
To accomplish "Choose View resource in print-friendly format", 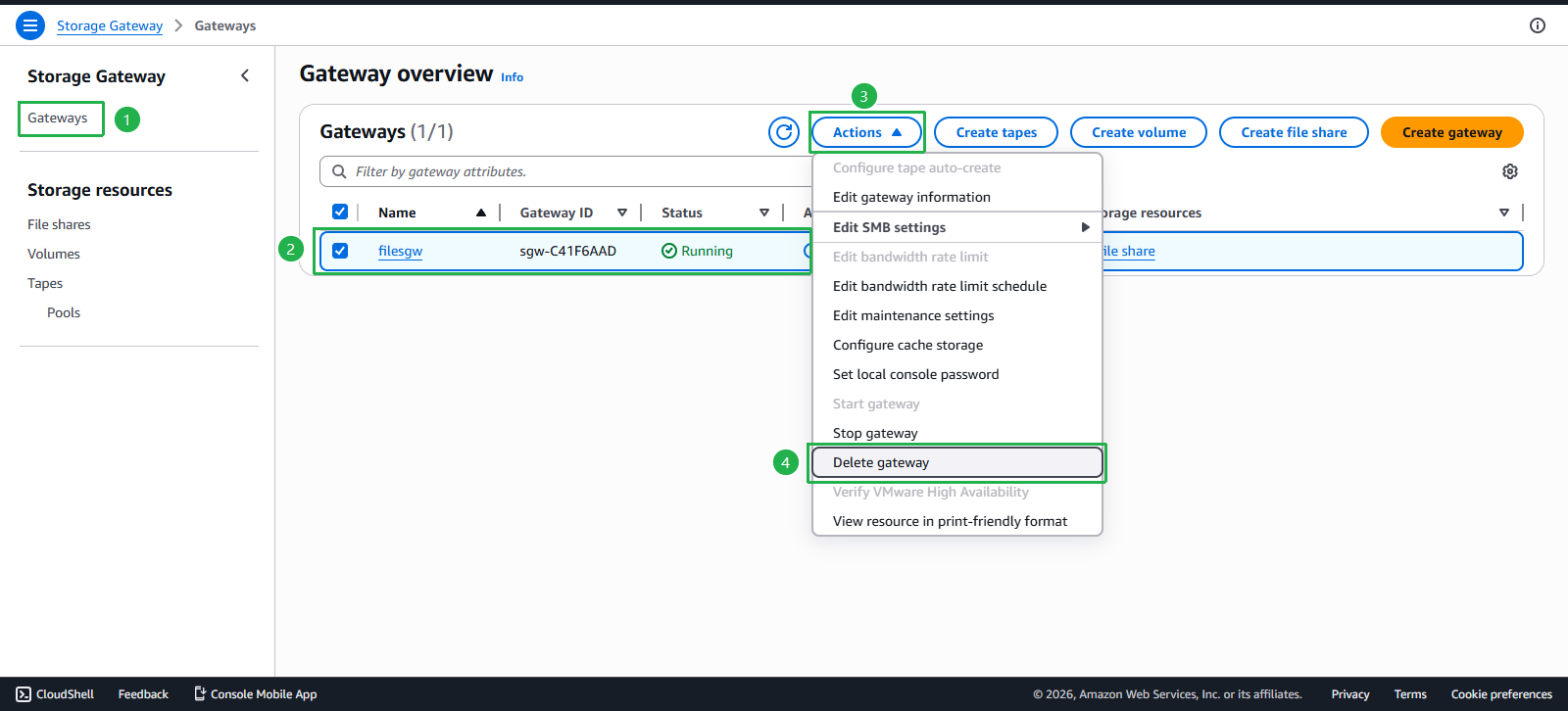I will (957, 521).
